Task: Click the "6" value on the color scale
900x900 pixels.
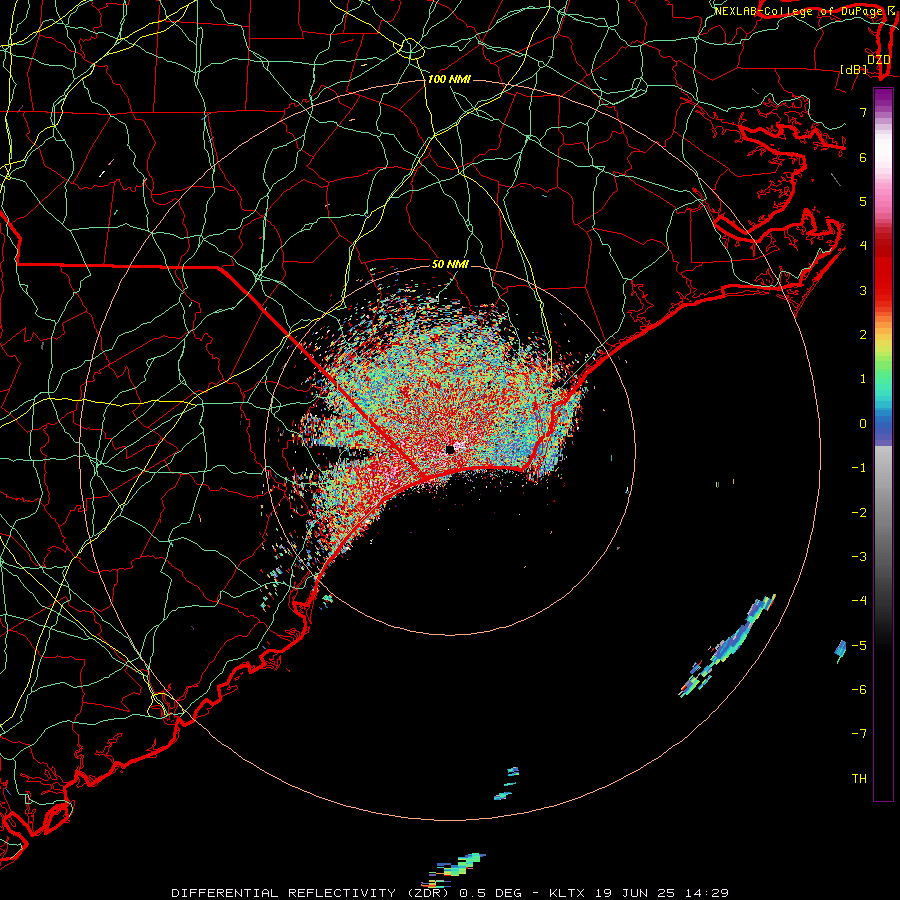Action: click(863, 157)
